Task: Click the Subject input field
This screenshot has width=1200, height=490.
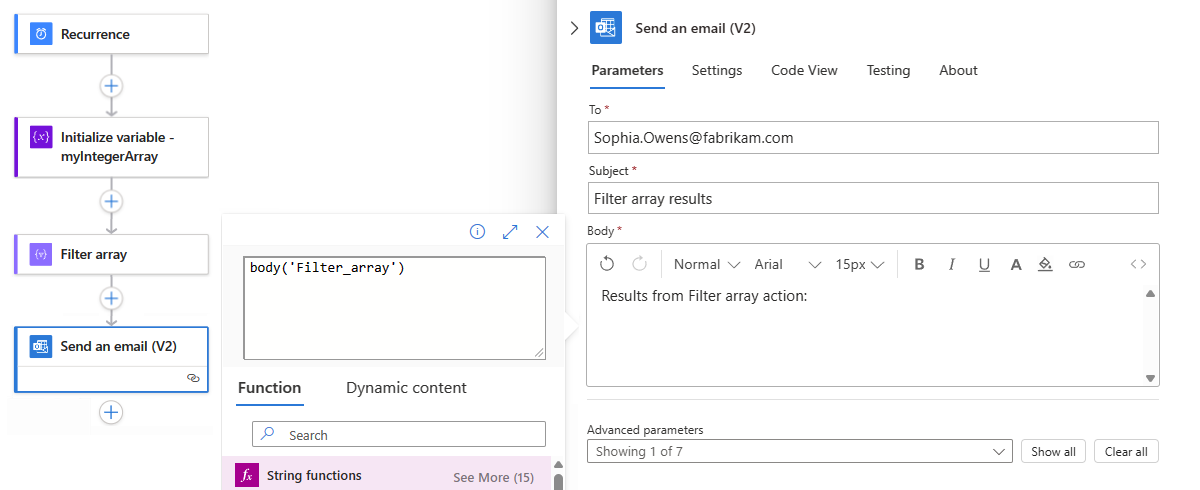Action: (873, 198)
